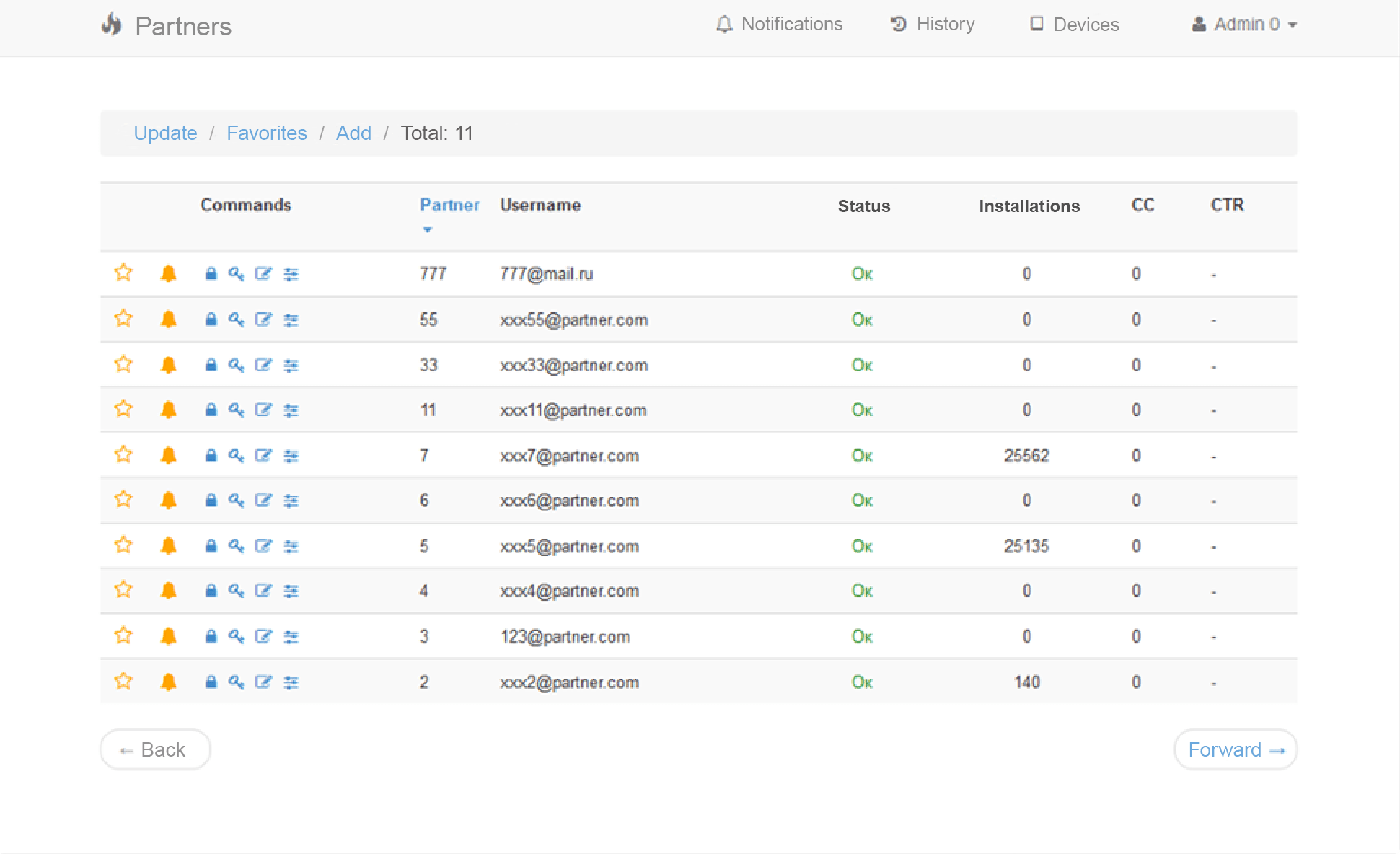The width and height of the screenshot is (1400, 854).
Task: Toggle favorite star for partner 6
Action: coord(123,499)
